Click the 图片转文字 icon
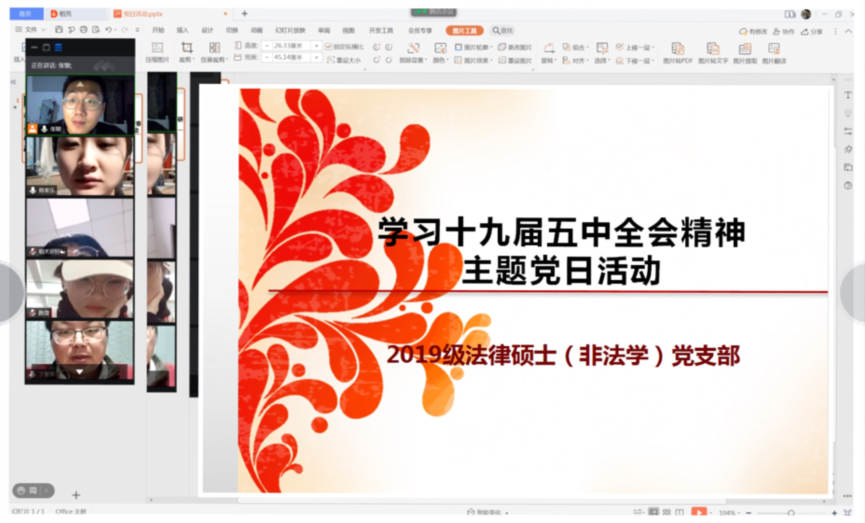 (712, 50)
